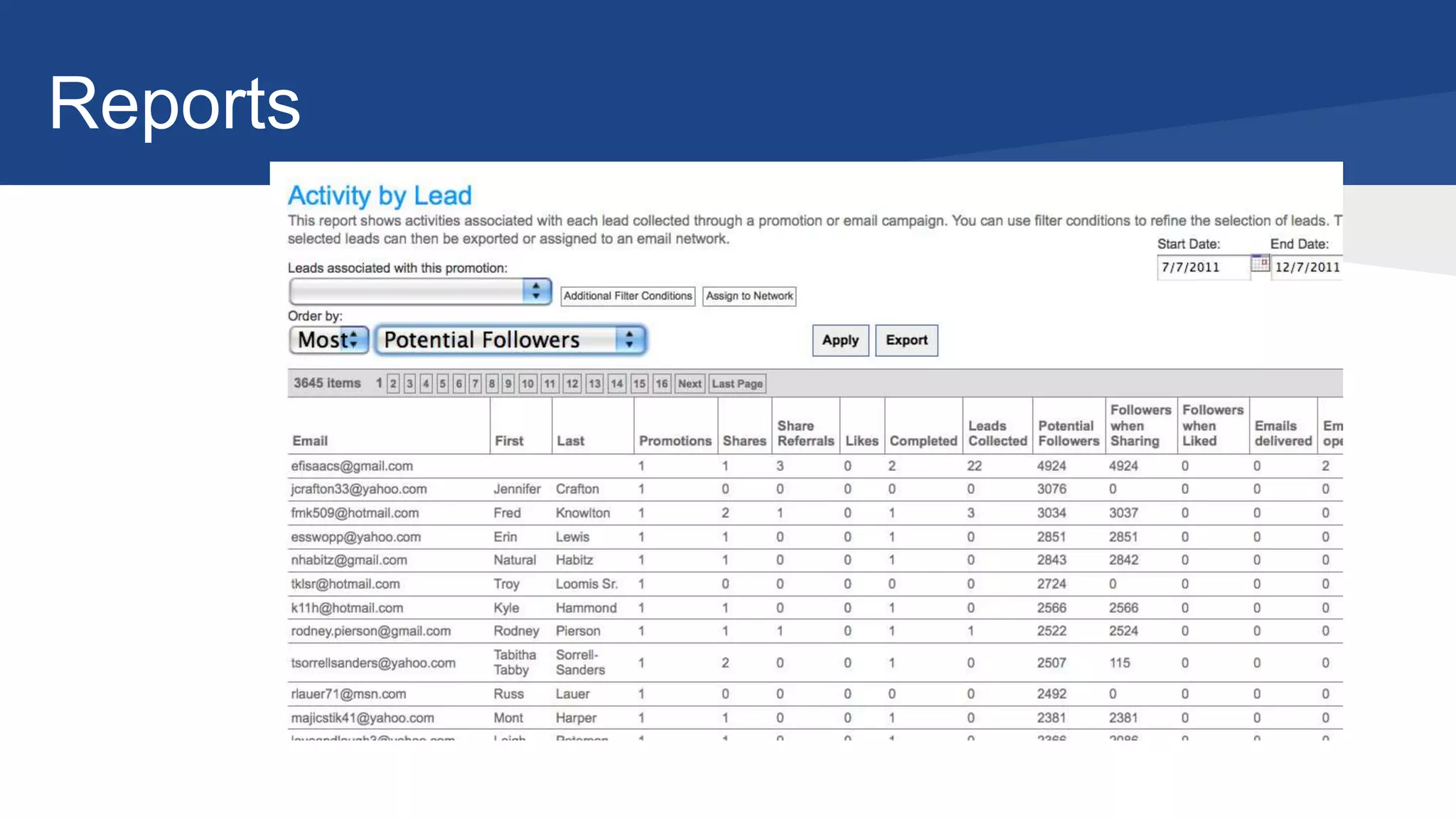Go to the Last Page
The height and width of the screenshot is (819, 1456).
pyautogui.click(x=737, y=384)
